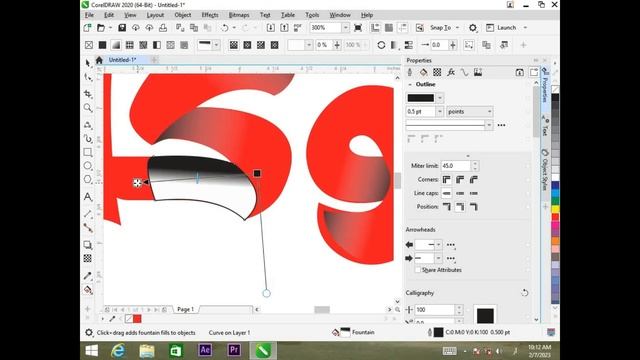Choose Two-color pattern fill button
The height and width of the screenshot is (360, 640).
tap(157, 45)
